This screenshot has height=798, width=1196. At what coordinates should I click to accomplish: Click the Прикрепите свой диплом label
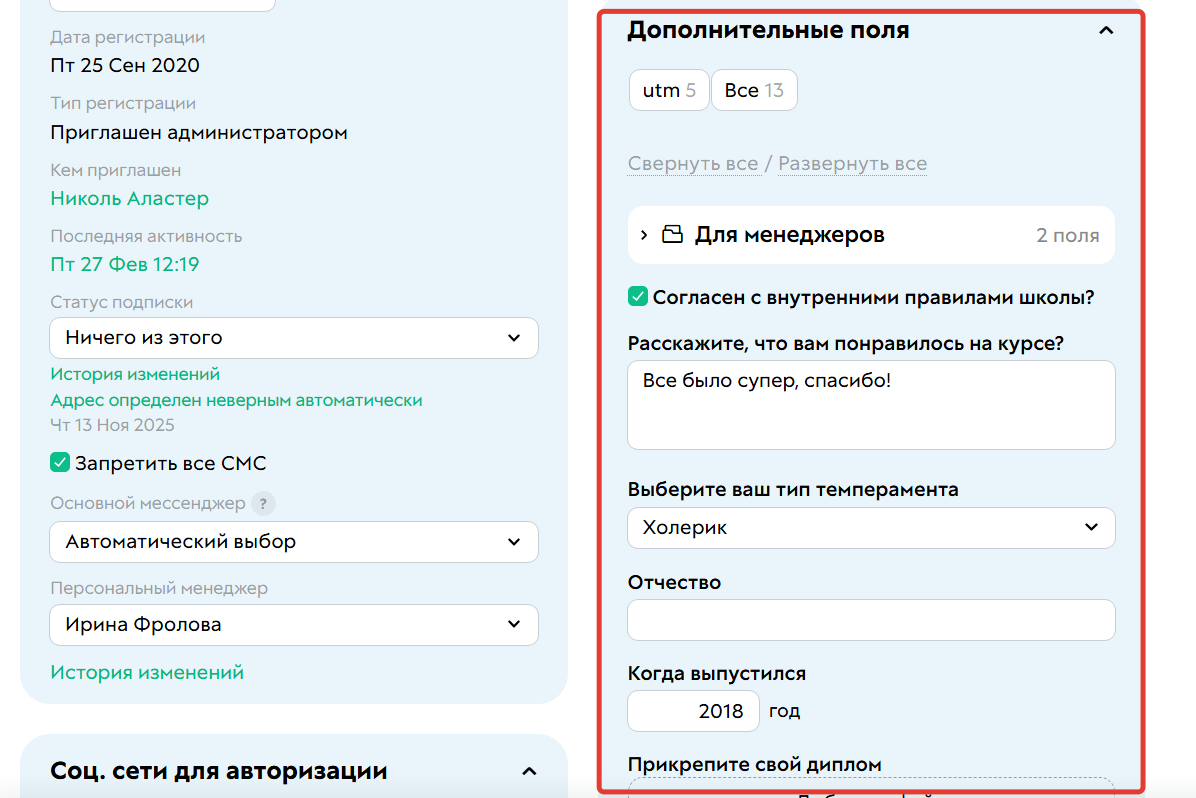coord(754,764)
